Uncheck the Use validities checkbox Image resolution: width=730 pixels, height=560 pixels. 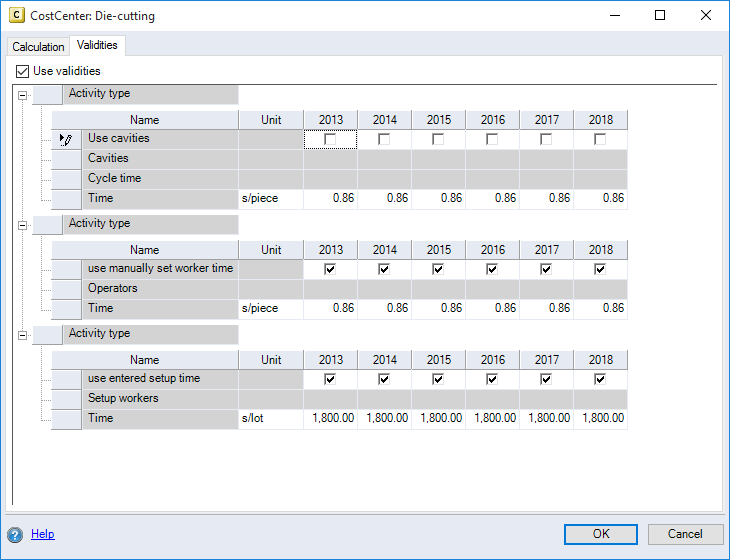point(23,72)
